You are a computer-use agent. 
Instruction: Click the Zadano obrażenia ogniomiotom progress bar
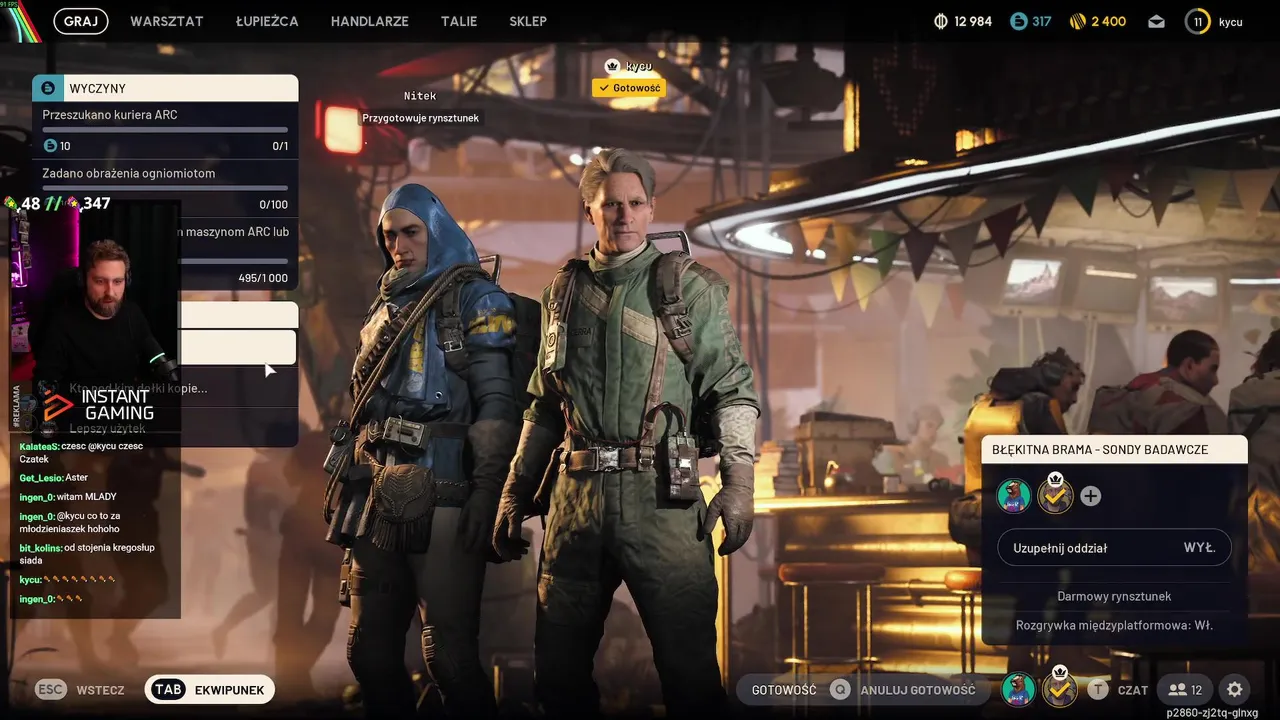click(x=165, y=188)
